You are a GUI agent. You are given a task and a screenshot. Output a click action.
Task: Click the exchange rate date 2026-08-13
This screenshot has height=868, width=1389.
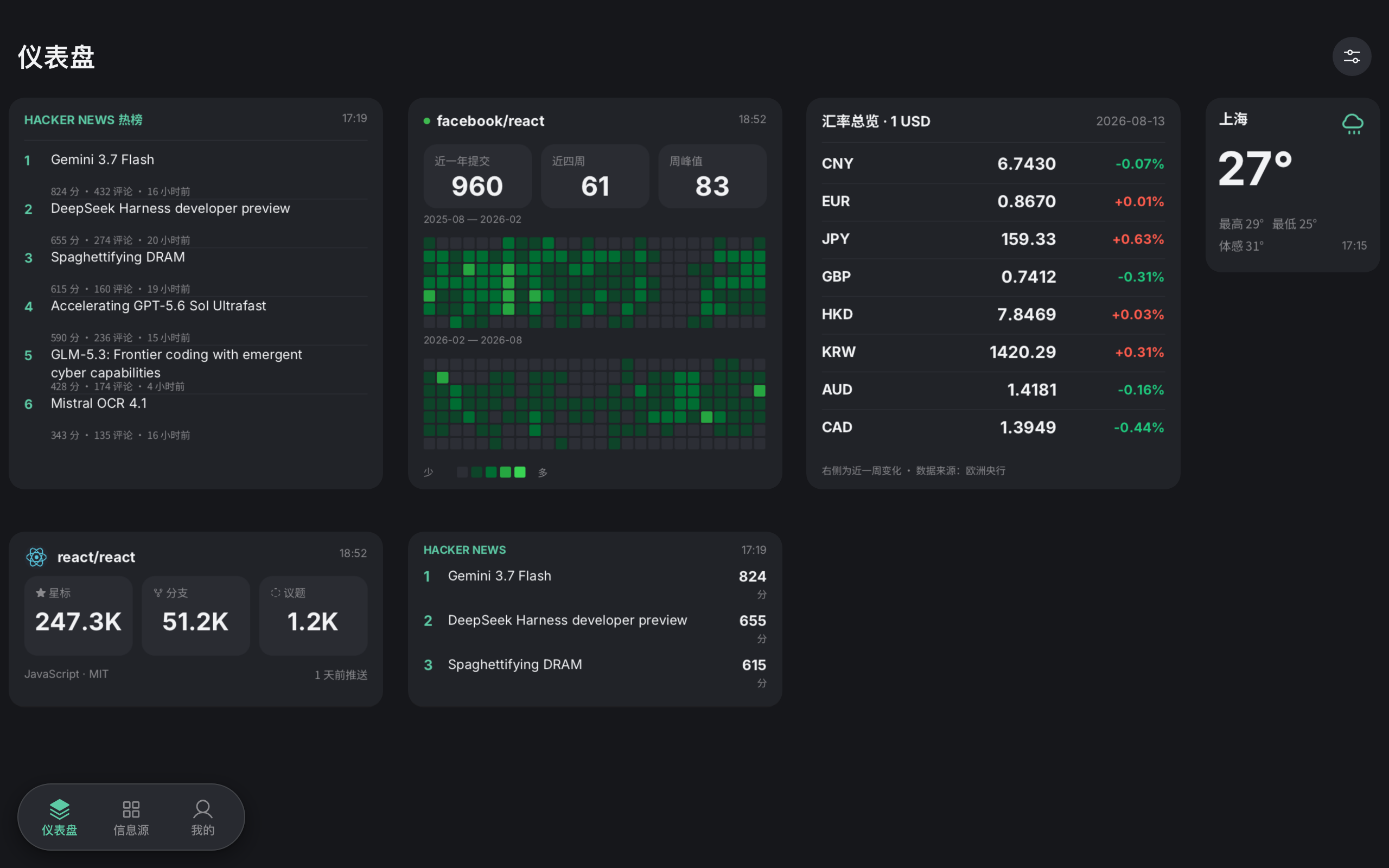tap(1130, 121)
